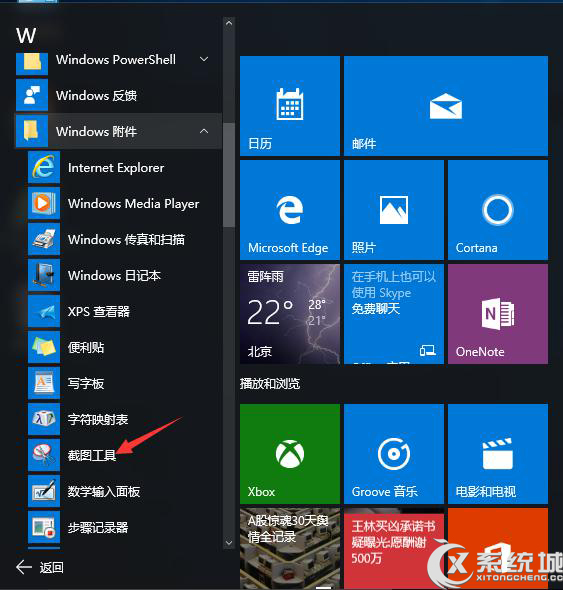The width and height of the screenshot is (563, 590).
Task: Open the Windows Media Player icon
Action: click(x=44, y=203)
